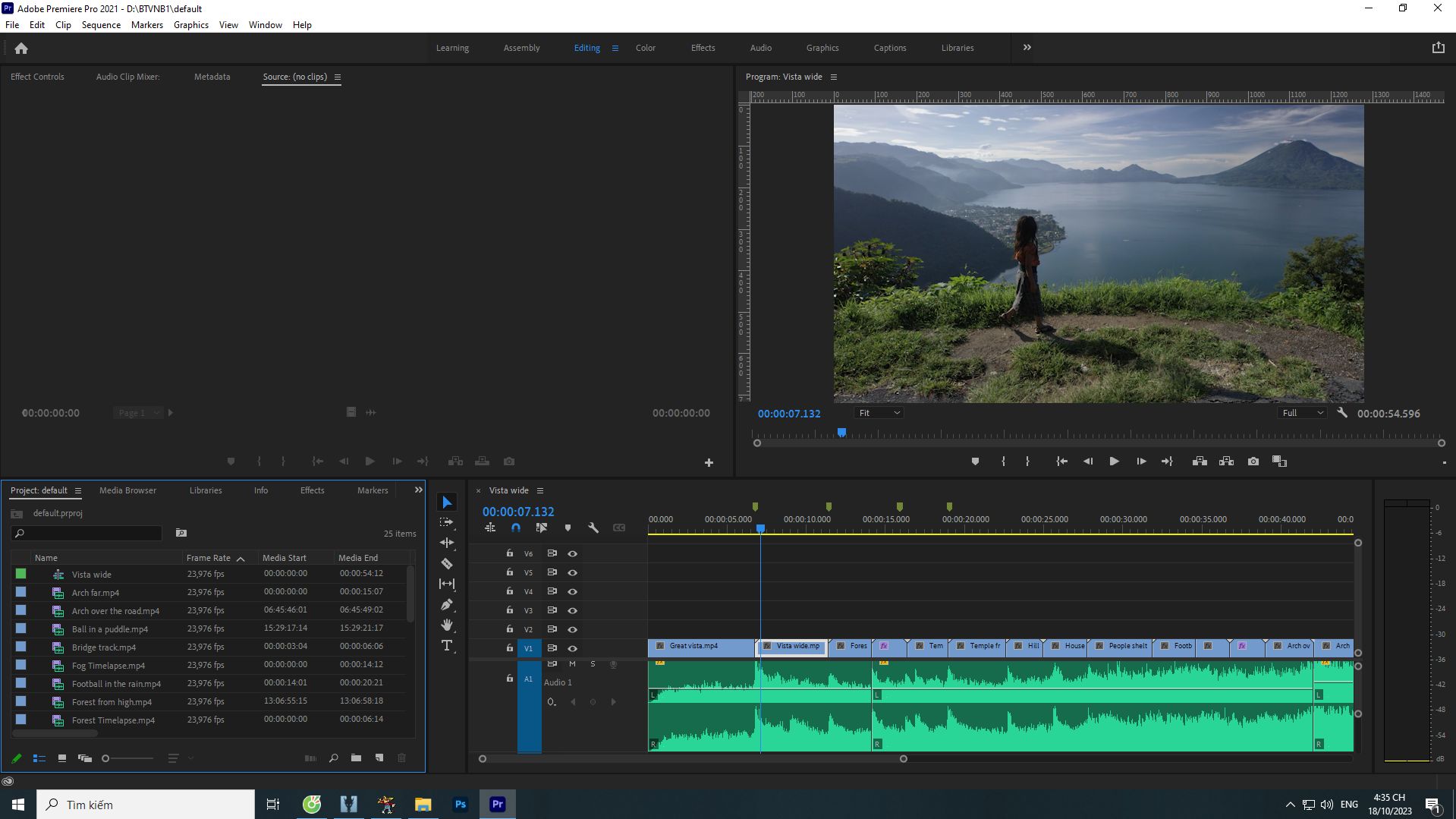
Task: Select the Slip tool
Action: pyautogui.click(x=447, y=584)
